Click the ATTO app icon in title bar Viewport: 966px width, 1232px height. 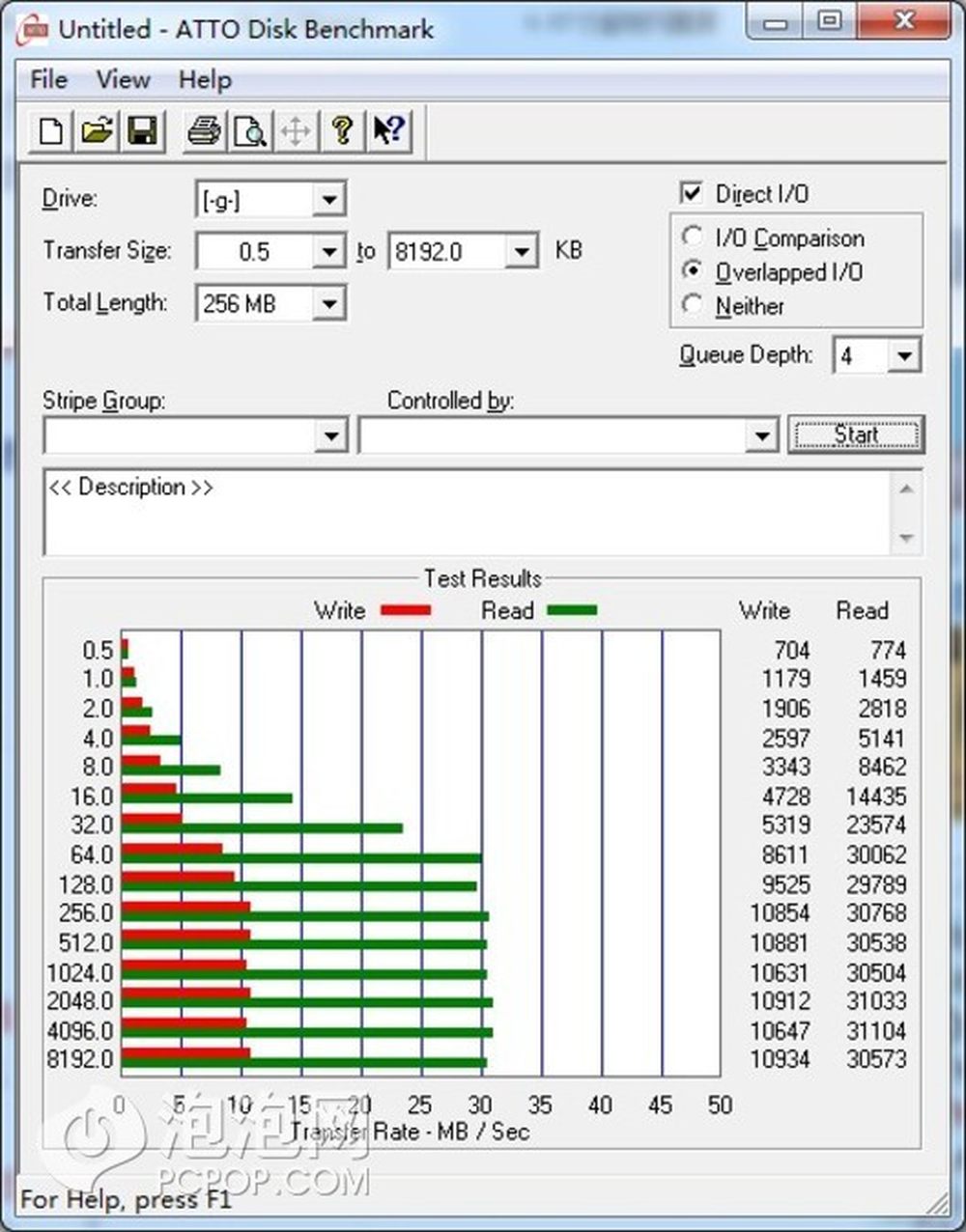pos(34,29)
